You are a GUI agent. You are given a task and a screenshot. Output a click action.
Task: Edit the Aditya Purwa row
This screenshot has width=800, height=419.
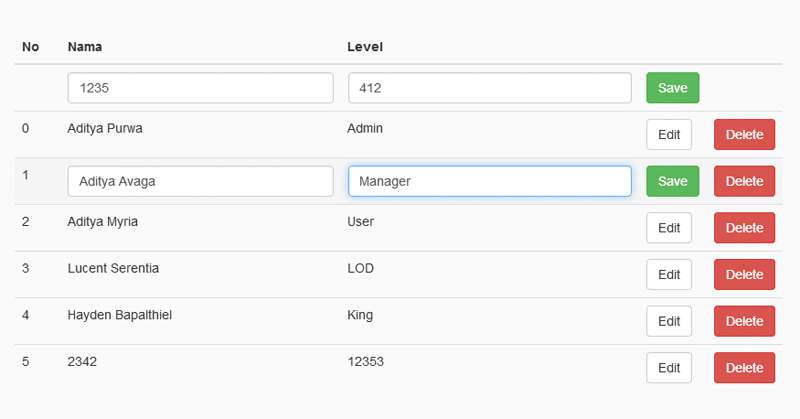tap(669, 135)
